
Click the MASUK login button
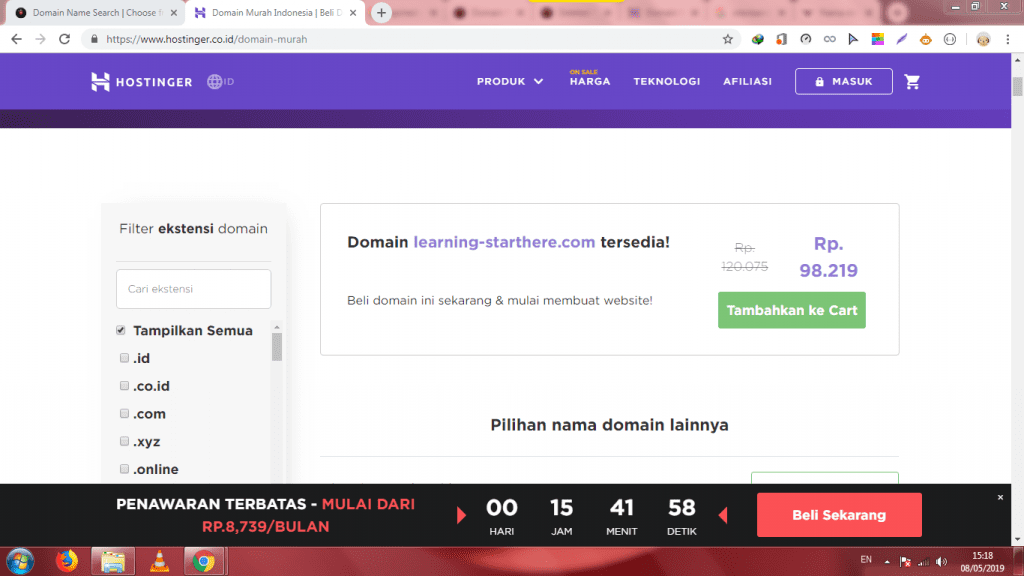click(x=844, y=82)
